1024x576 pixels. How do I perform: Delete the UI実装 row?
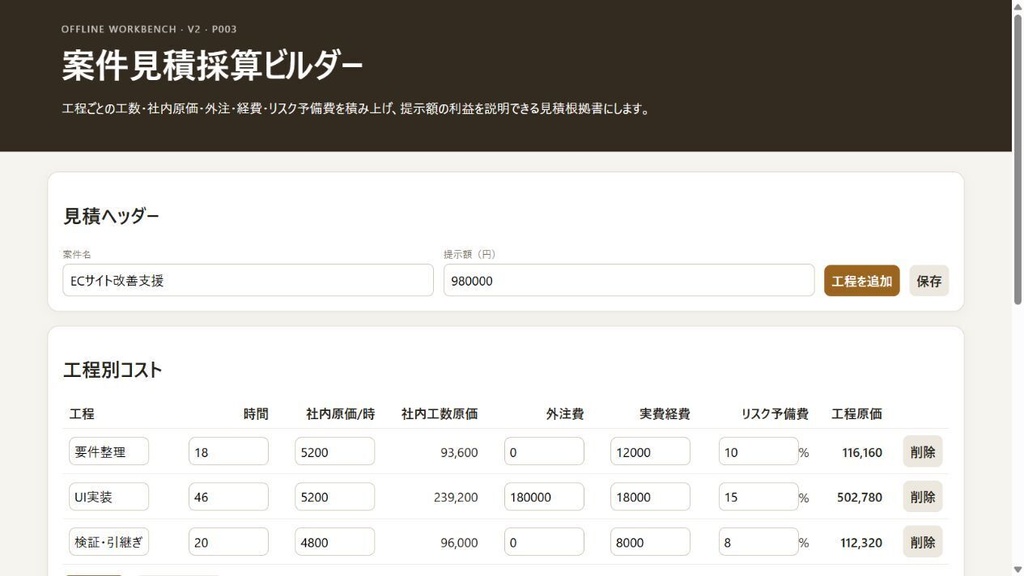point(922,496)
